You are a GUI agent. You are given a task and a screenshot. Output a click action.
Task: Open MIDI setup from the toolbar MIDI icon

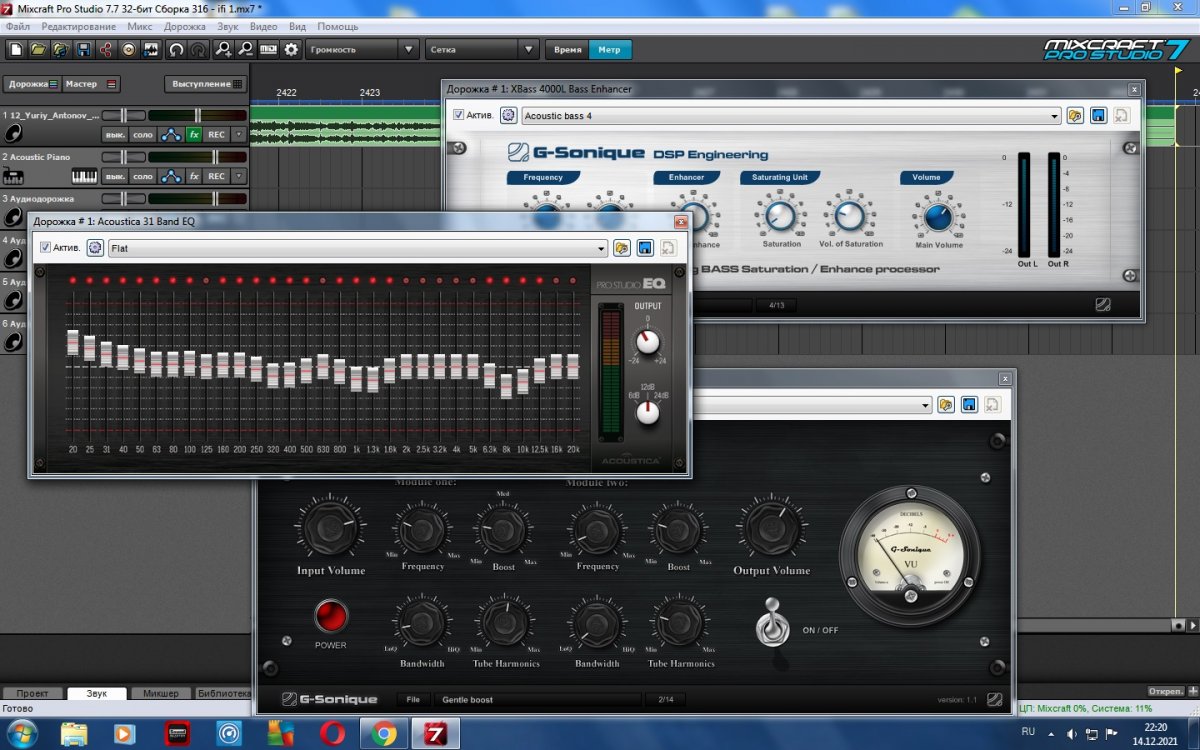(268, 49)
